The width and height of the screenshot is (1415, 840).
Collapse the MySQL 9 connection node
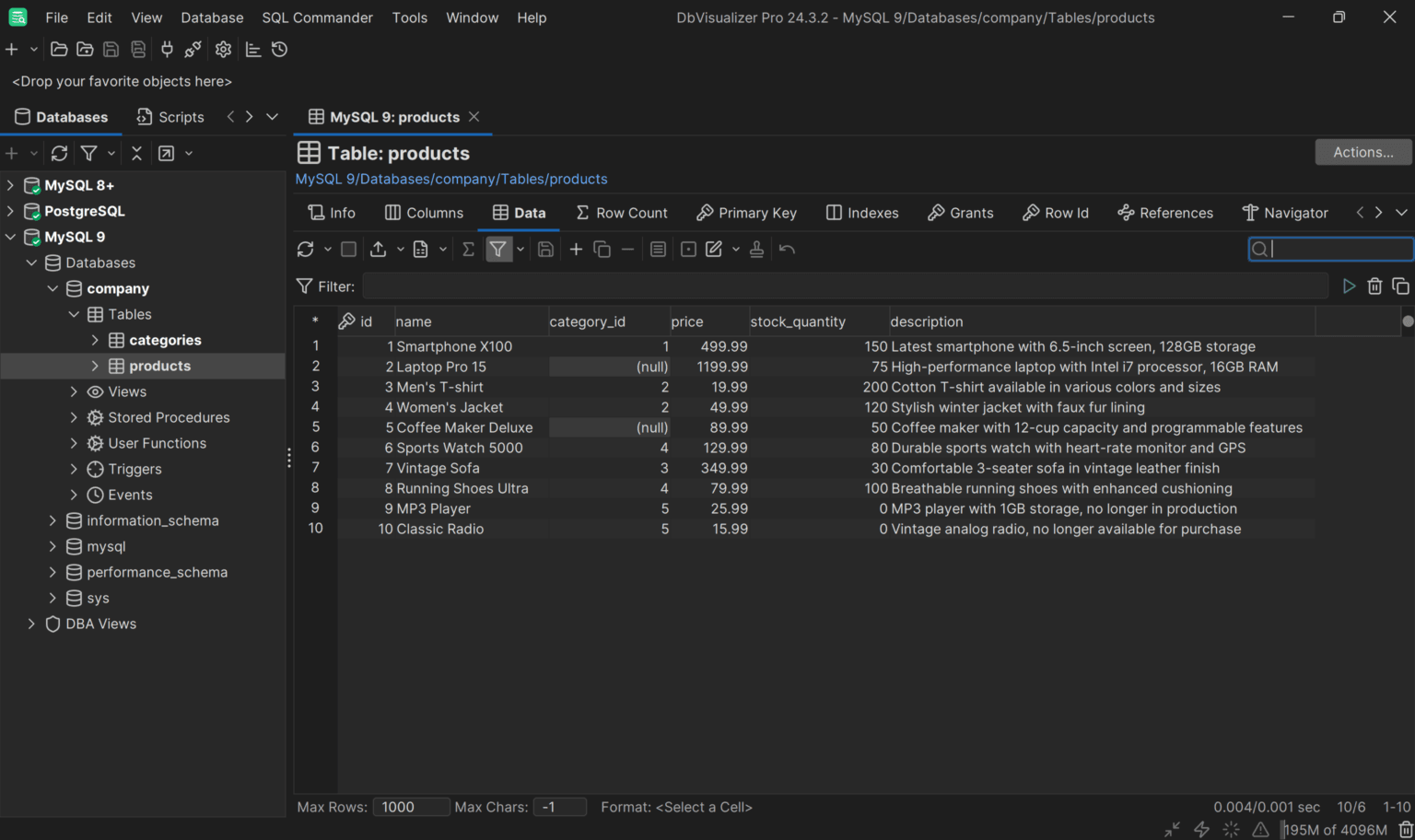11,237
